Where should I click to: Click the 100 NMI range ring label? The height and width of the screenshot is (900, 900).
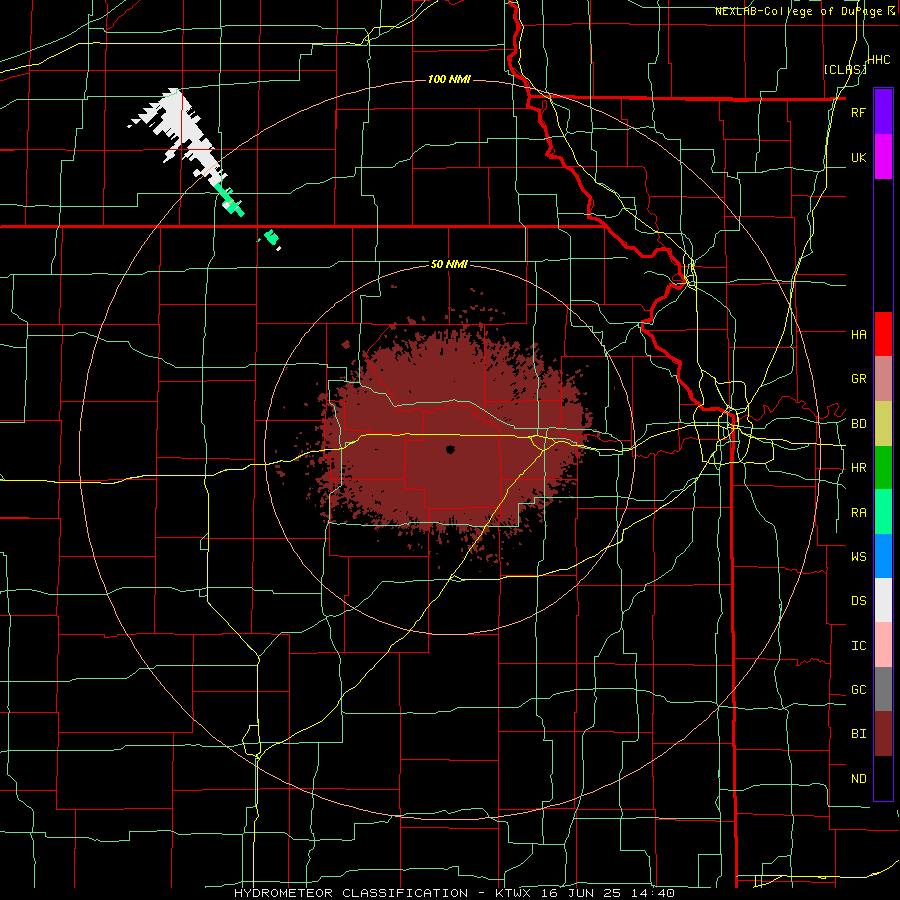[449, 79]
